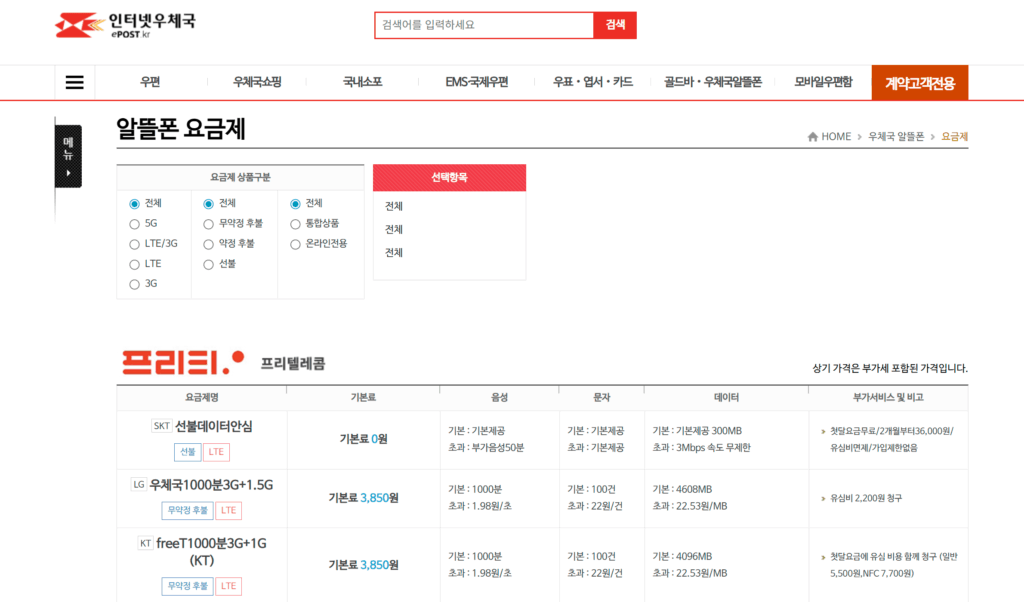
Task: Click the 인터넷우체국 ePOST logo
Action: 125,25
